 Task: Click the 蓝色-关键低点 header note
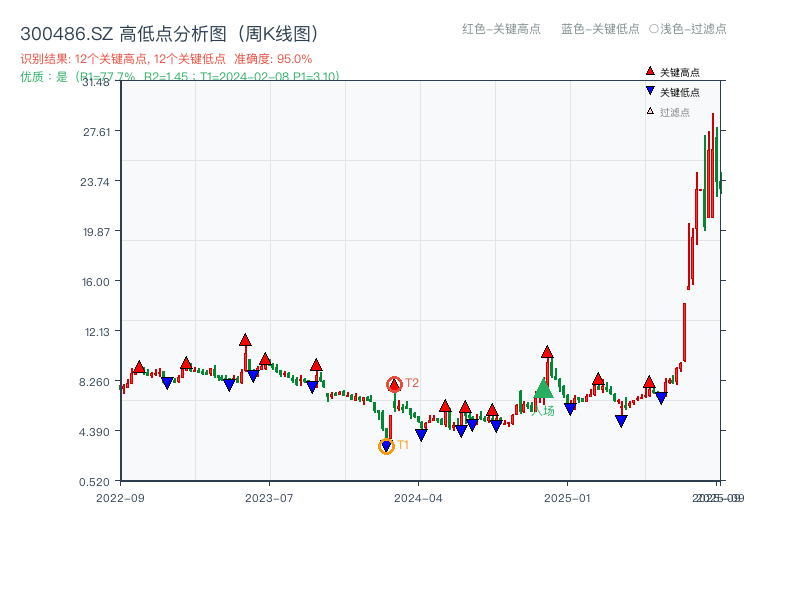tap(600, 29)
